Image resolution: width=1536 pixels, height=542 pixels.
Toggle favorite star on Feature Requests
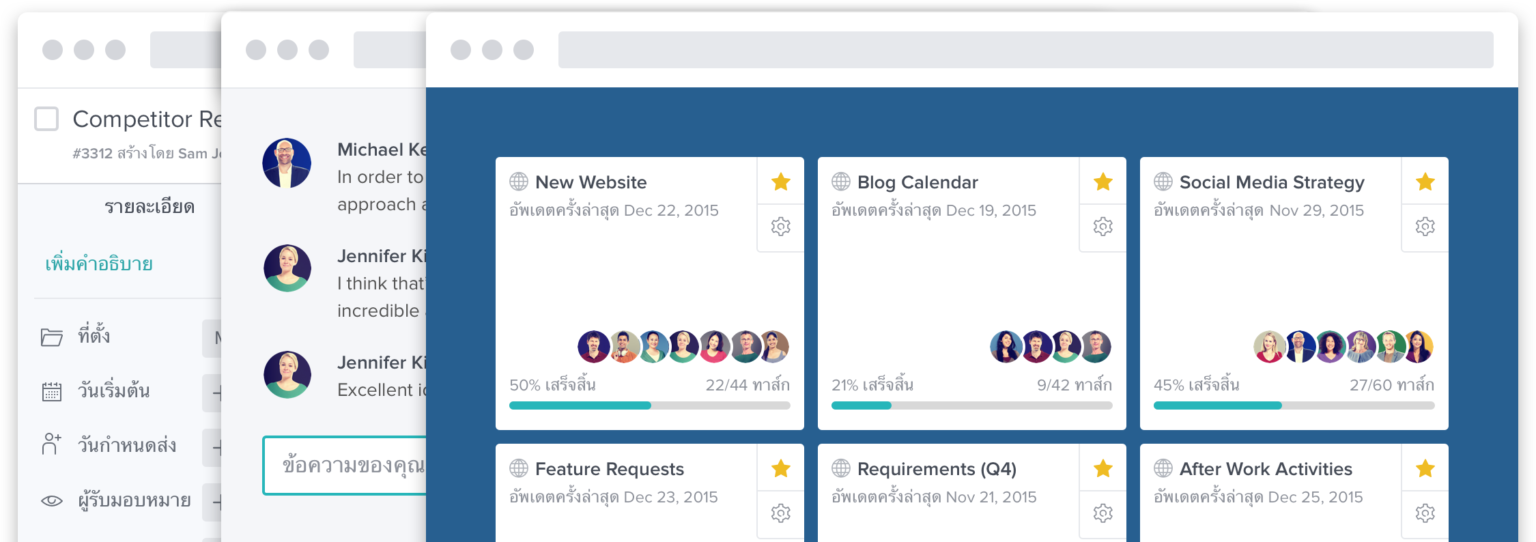tap(781, 468)
